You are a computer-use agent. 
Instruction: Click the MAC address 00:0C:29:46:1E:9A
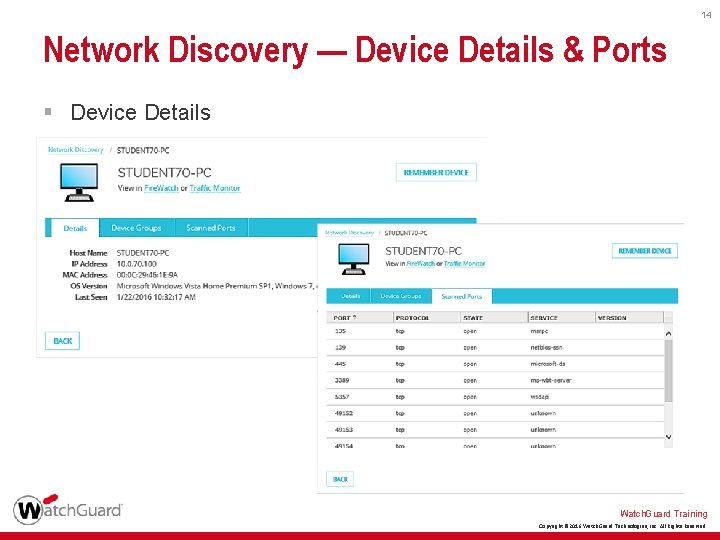click(x=147, y=275)
